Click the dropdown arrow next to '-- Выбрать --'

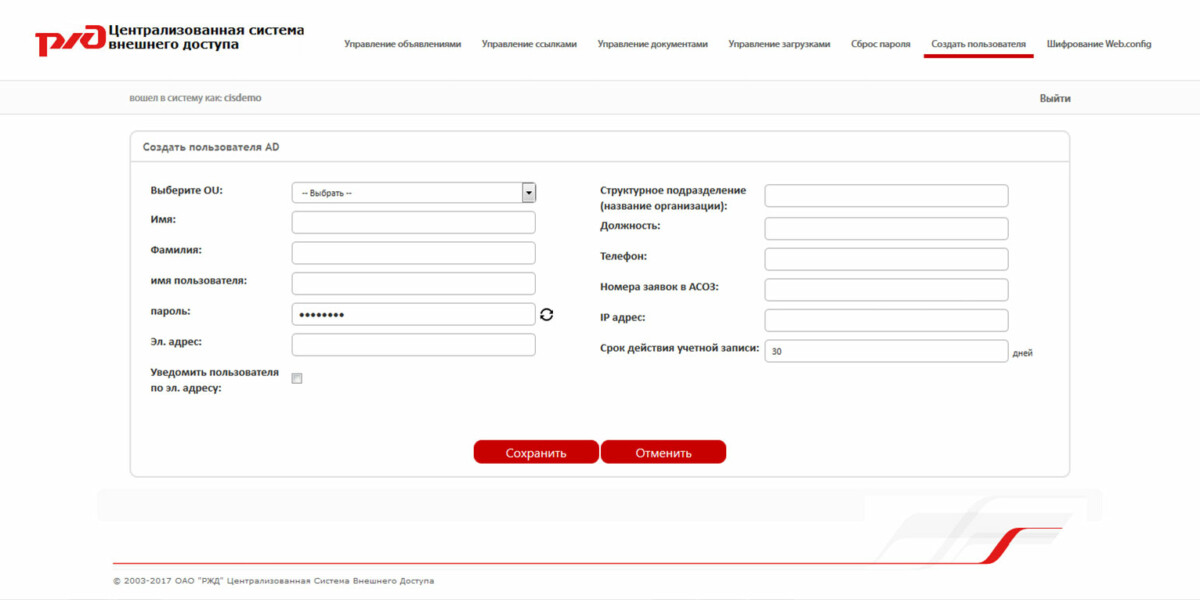pyautogui.click(x=528, y=192)
